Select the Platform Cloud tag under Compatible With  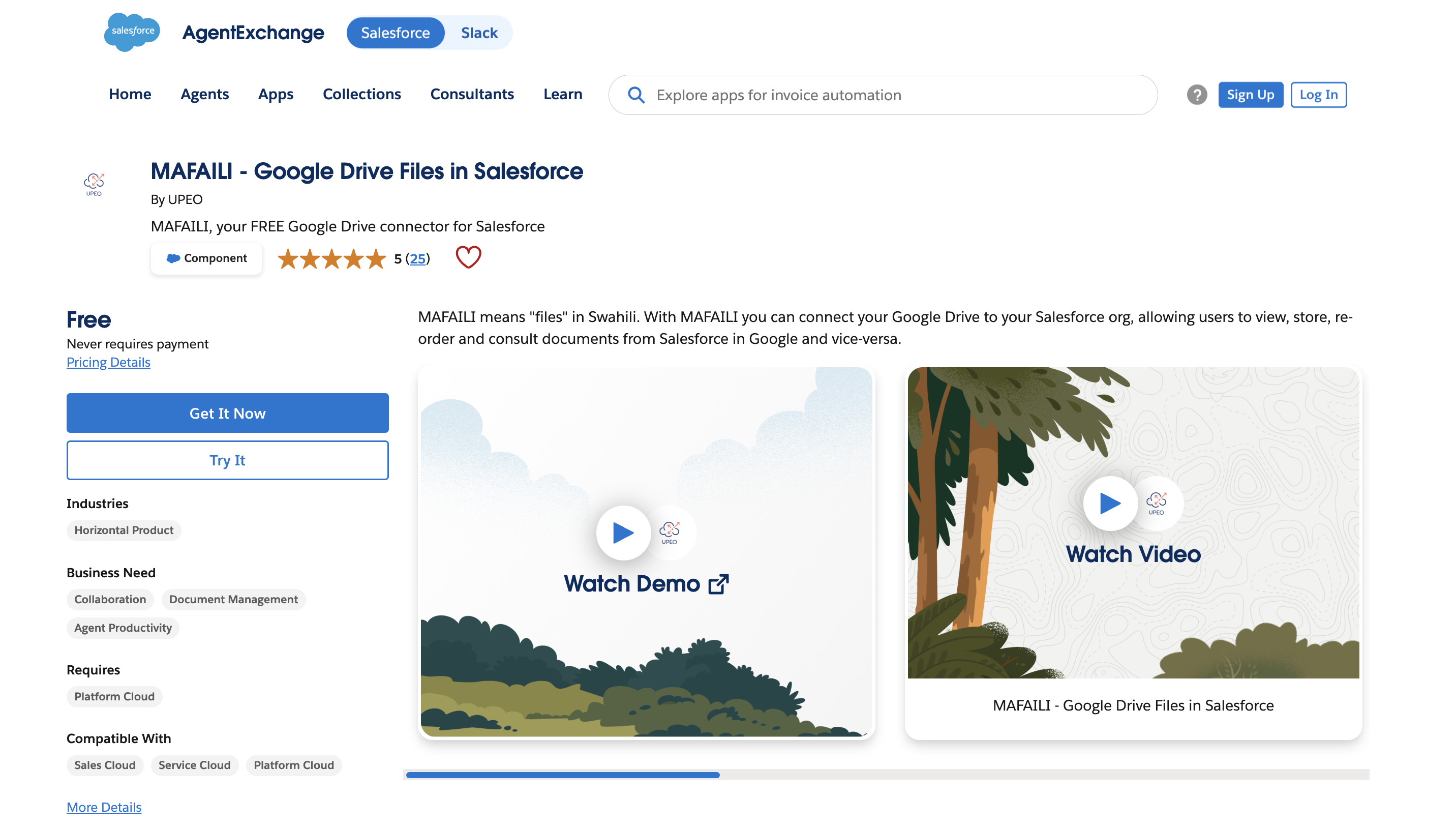point(293,765)
